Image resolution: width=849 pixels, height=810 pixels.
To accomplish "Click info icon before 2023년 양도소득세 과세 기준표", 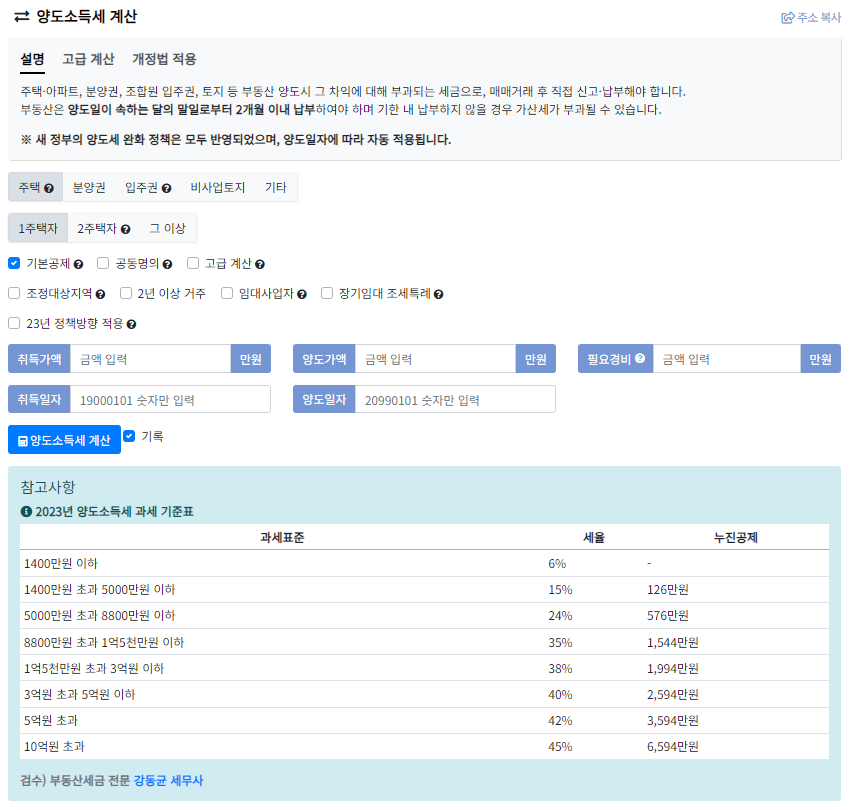I will 26,512.
